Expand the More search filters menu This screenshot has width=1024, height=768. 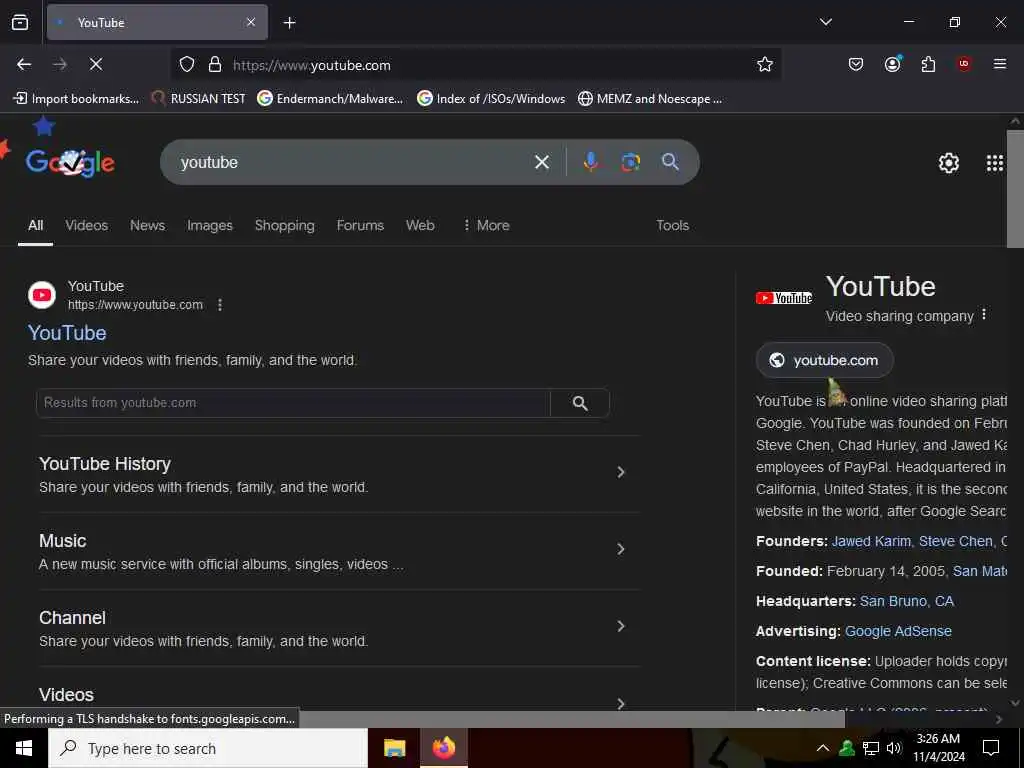tap(486, 225)
